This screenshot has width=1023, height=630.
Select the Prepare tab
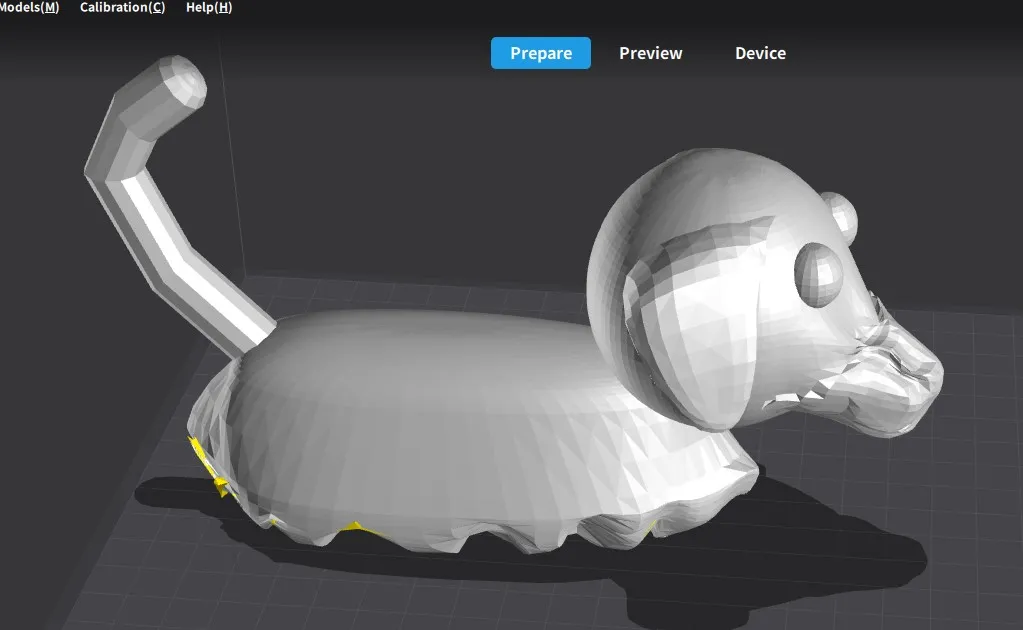tap(540, 53)
